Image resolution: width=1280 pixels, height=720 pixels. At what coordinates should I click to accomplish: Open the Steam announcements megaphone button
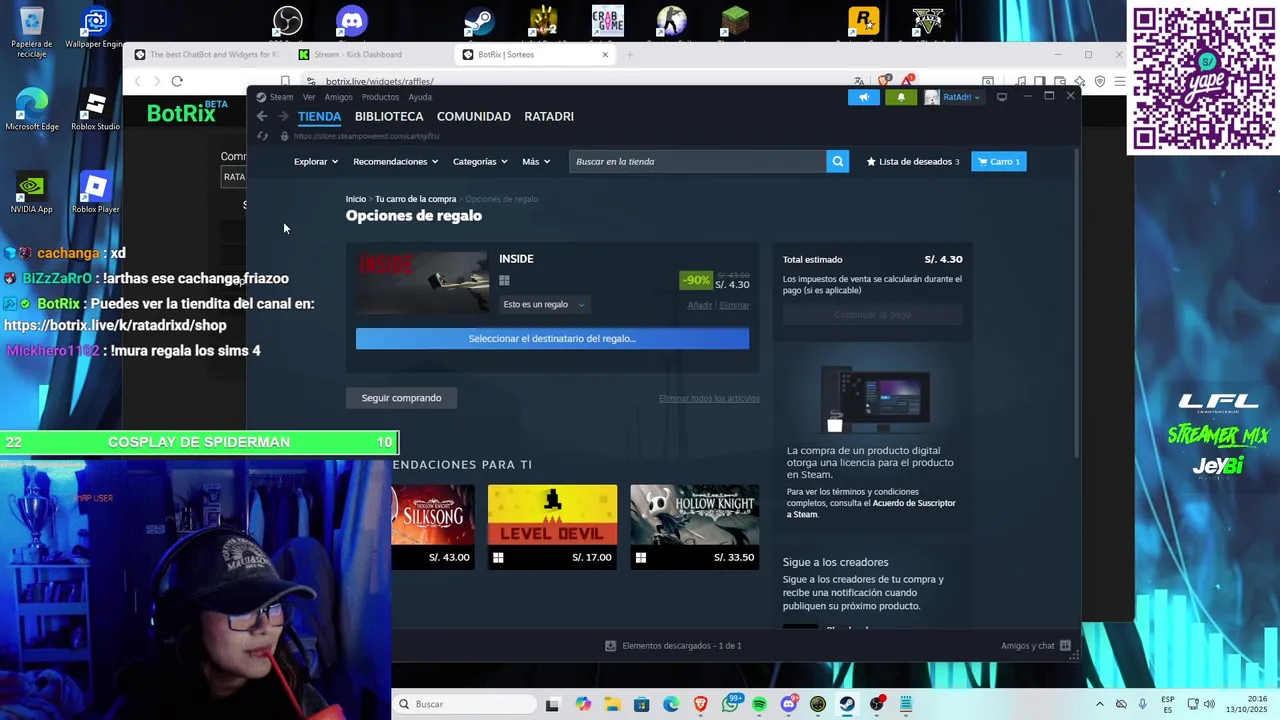[x=864, y=97]
